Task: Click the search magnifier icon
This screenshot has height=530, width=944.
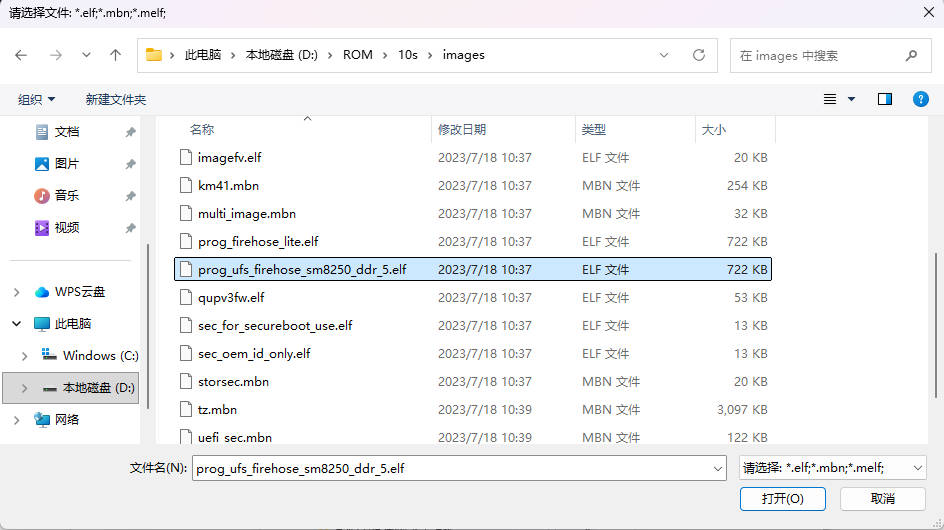Action: click(x=911, y=56)
